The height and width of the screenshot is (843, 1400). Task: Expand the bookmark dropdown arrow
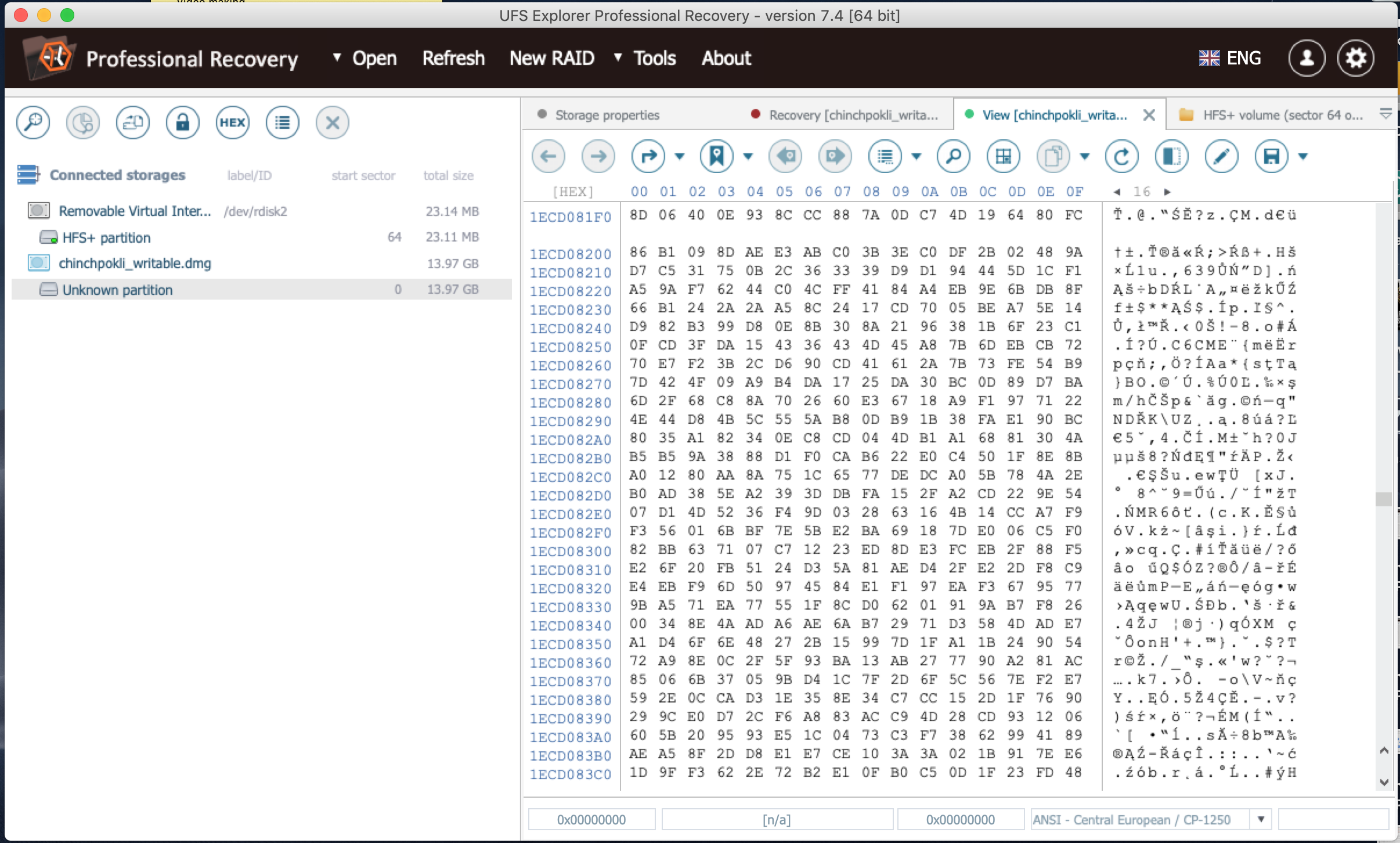(748, 156)
